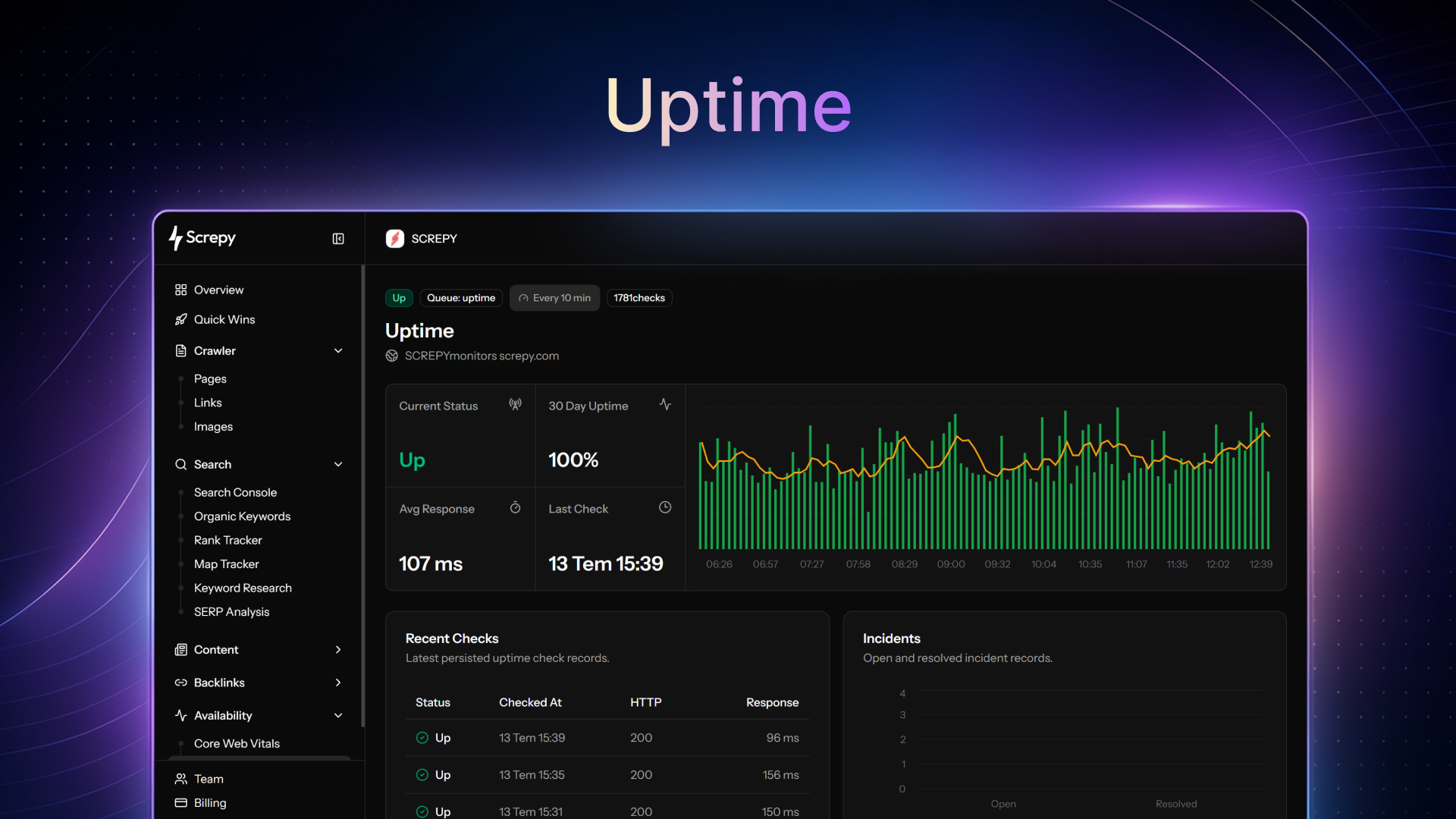The height and width of the screenshot is (819, 1456).
Task: Collapse the sidebar with the panel toggle icon
Action: click(338, 239)
